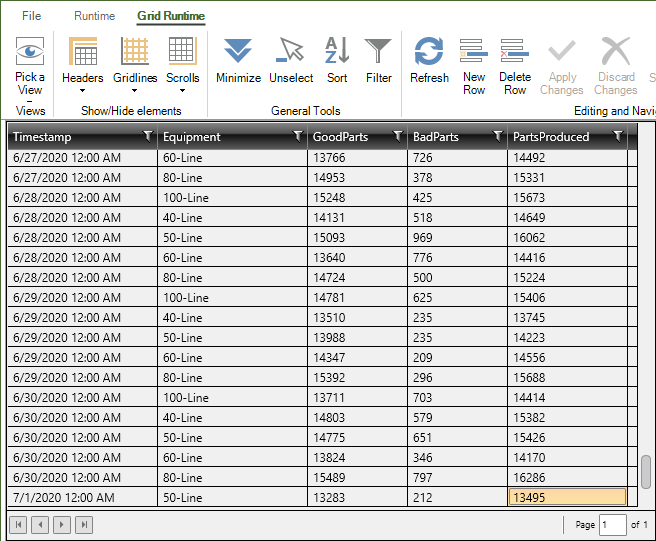Refresh the grid data
656x541 pixels.
[429, 52]
